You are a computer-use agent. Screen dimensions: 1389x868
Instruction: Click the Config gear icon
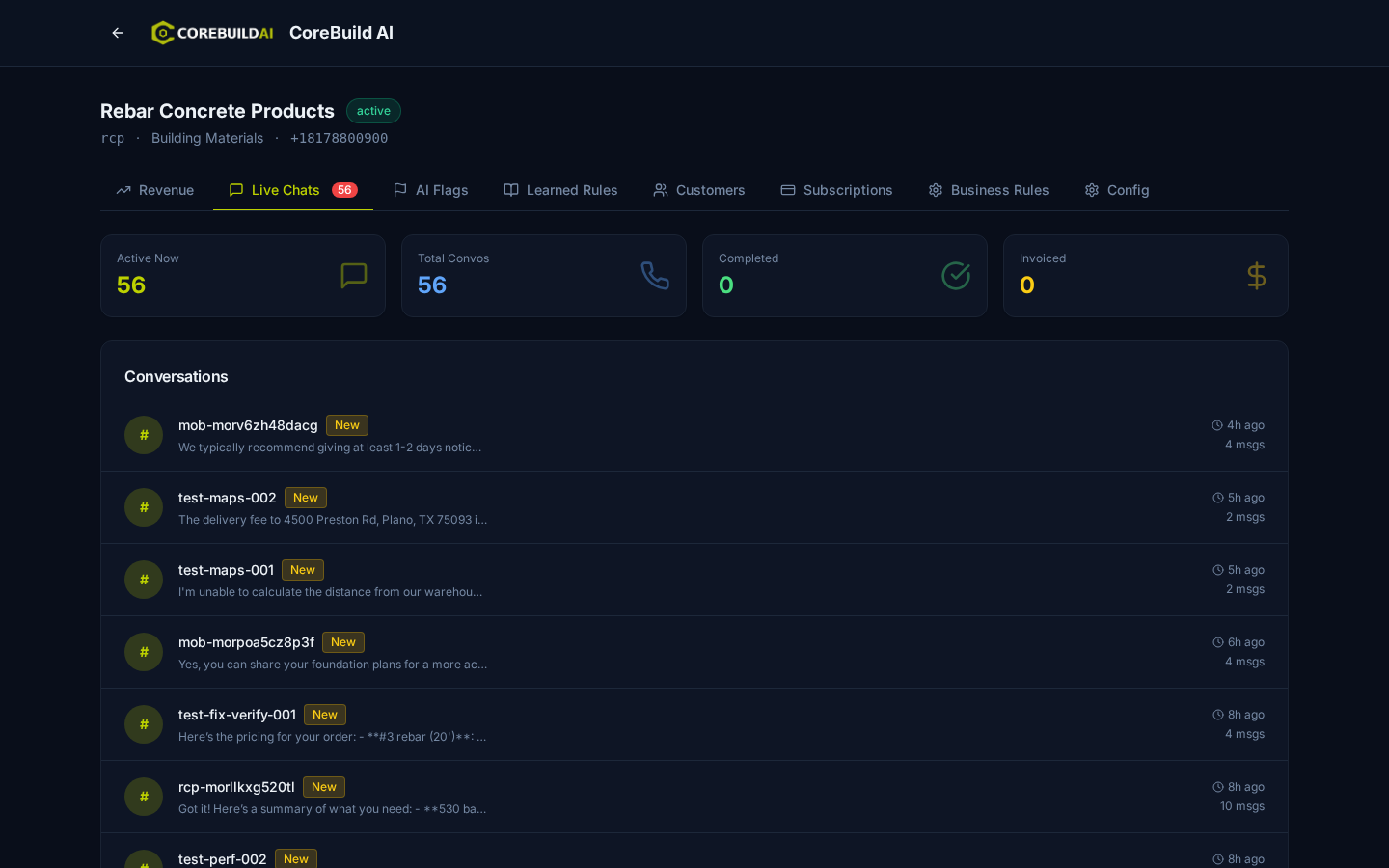[x=1092, y=190]
